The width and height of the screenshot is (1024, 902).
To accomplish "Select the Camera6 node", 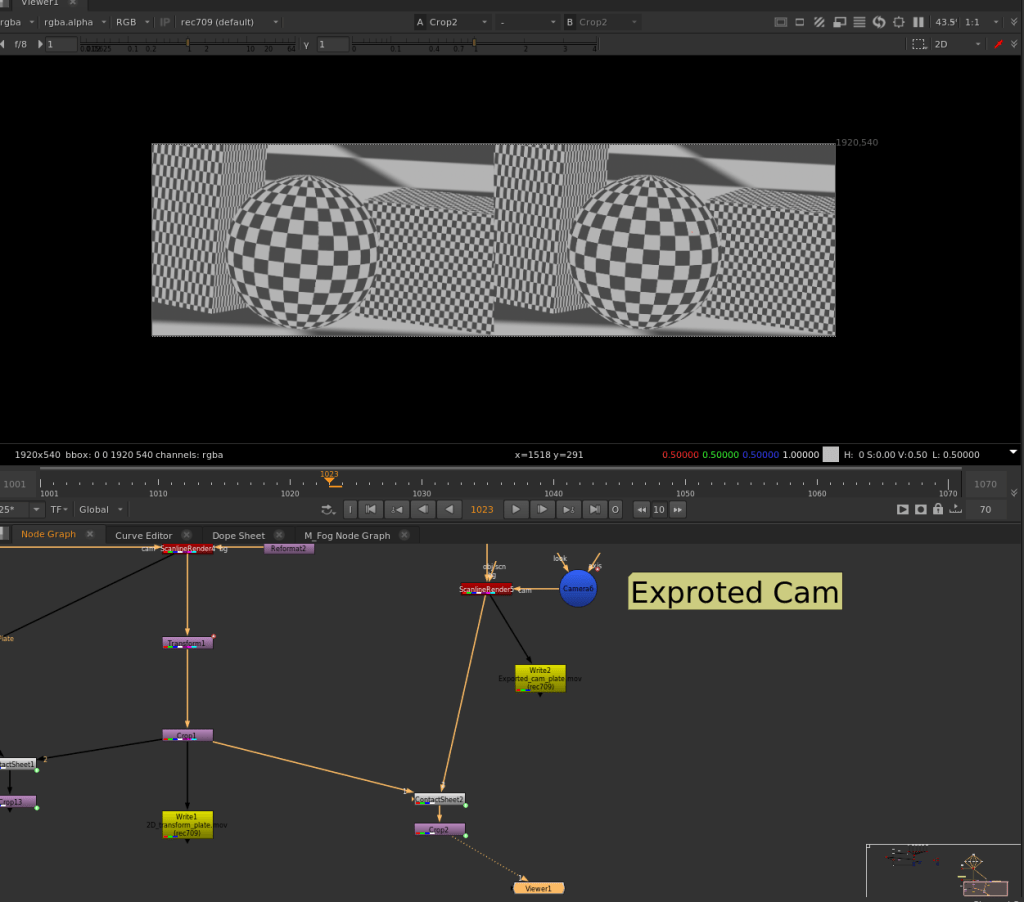I will [x=578, y=589].
